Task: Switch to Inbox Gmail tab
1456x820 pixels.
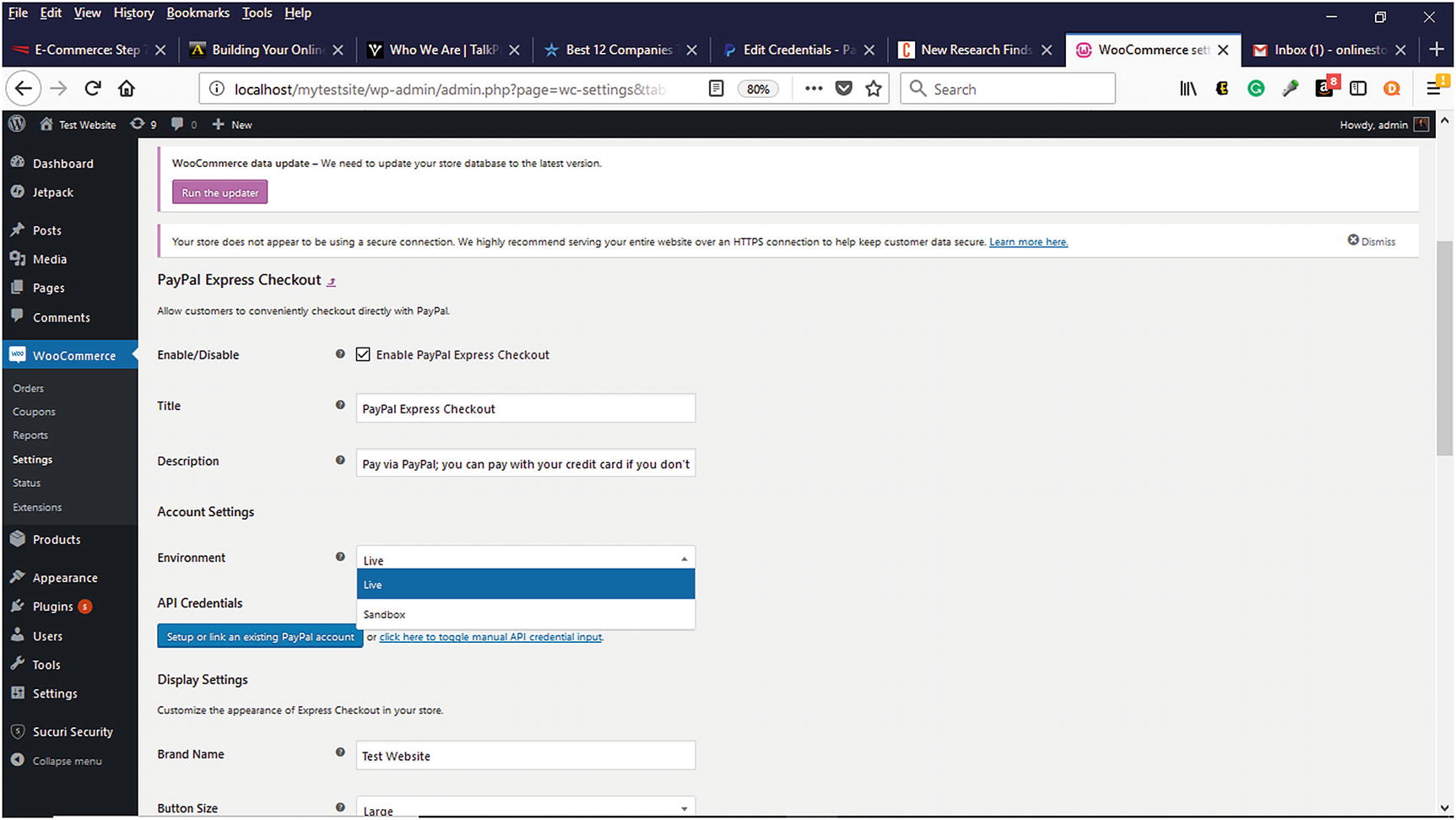Action: click(x=1329, y=50)
